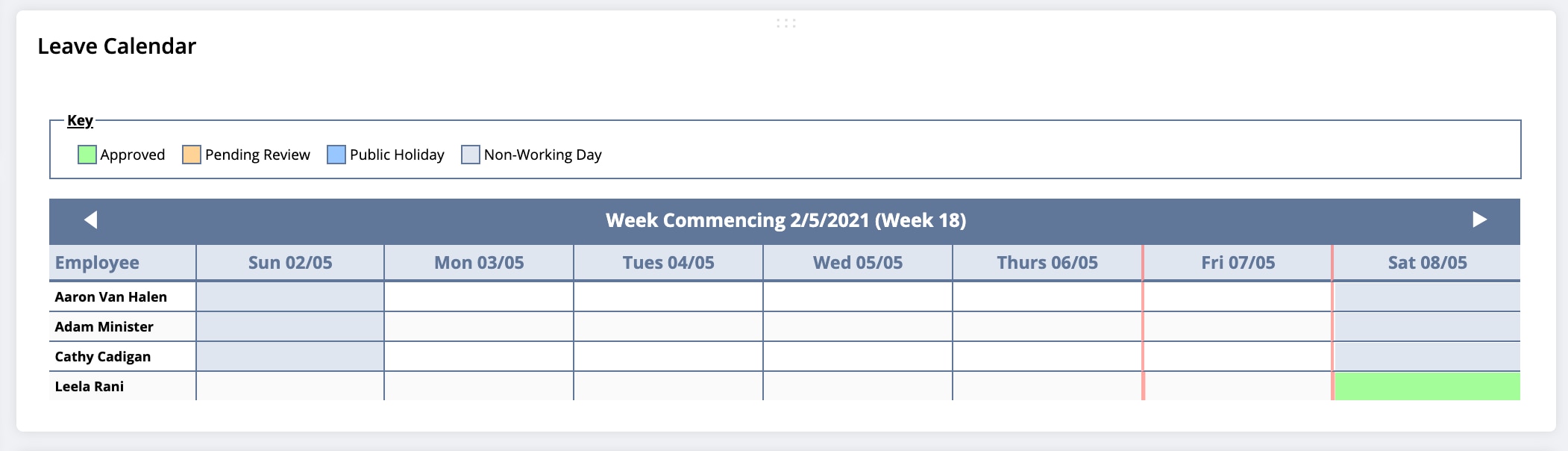Click the Approved green color swatch
1568x451 pixels.
click(87, 155)
